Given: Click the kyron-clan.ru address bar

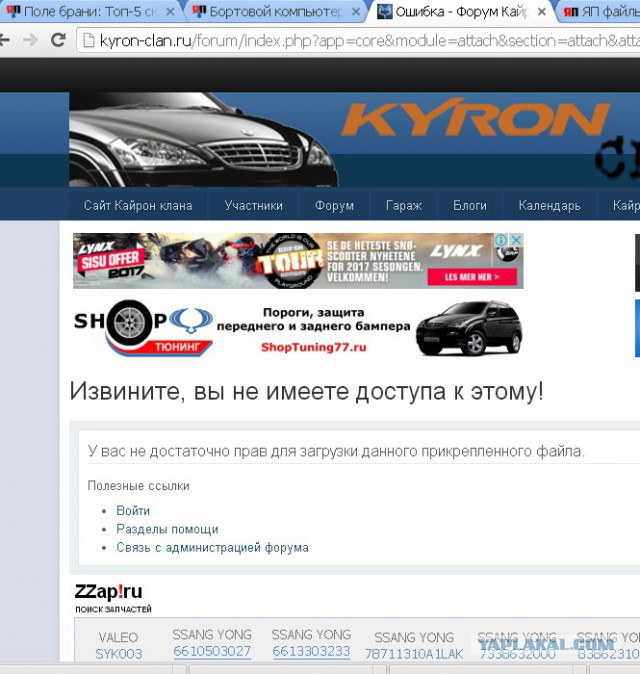Looking at the screenshot, I should click(358, 40).
